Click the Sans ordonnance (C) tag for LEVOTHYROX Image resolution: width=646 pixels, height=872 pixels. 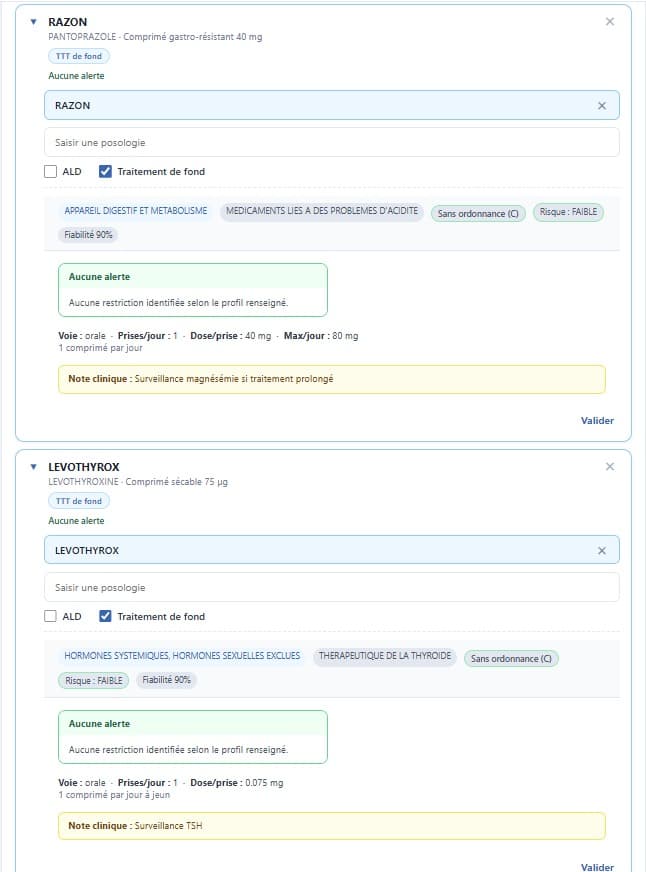pyautogui.click(x=511, y=658)
